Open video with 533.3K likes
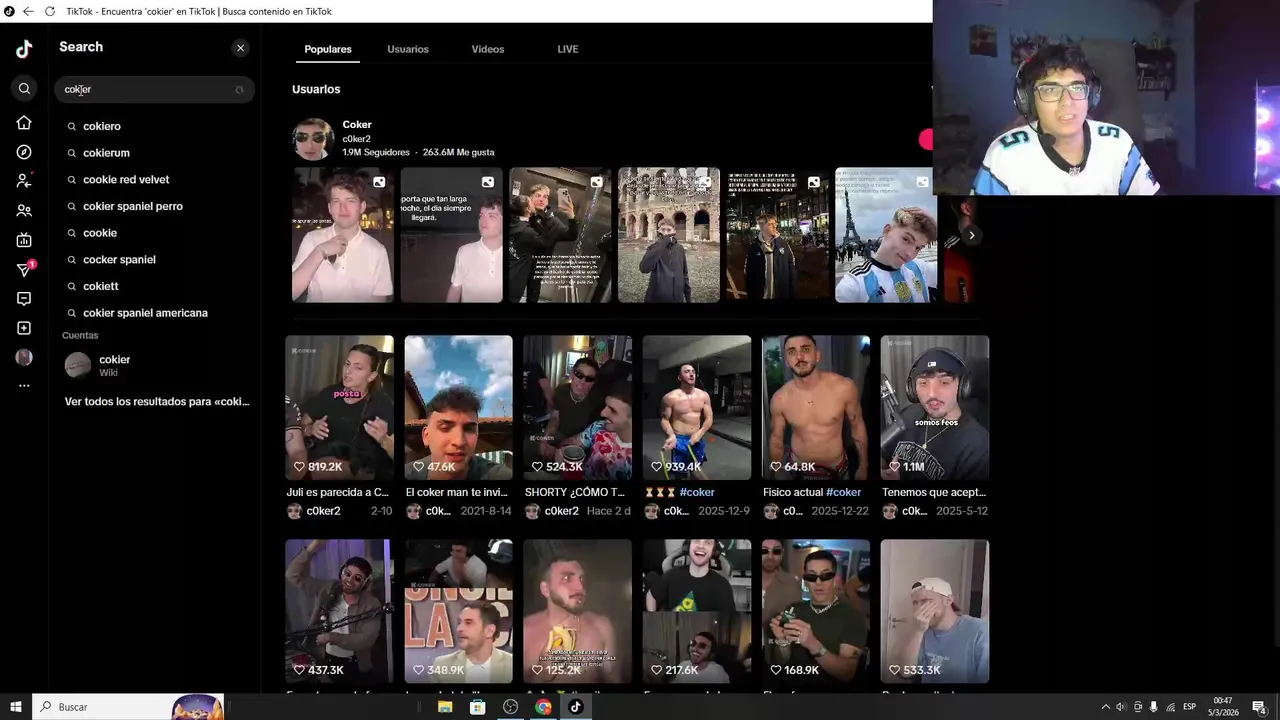The height and width of the screenshot is (720, 1280). [935, 611]
